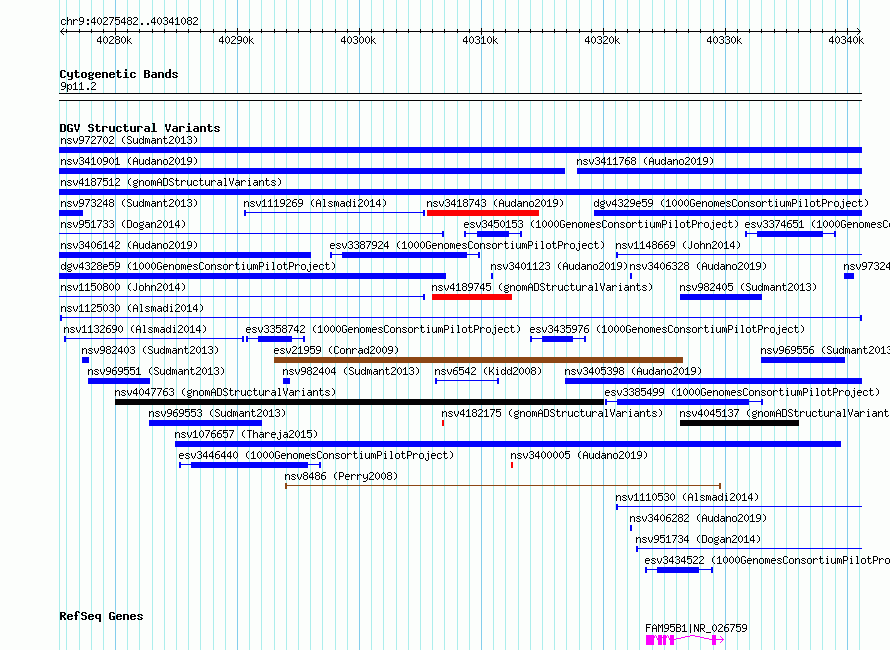This screenshot has width=890, height=650.
Task: Open nsv3400005 (Audano2019) label
Action: [579, 455]
